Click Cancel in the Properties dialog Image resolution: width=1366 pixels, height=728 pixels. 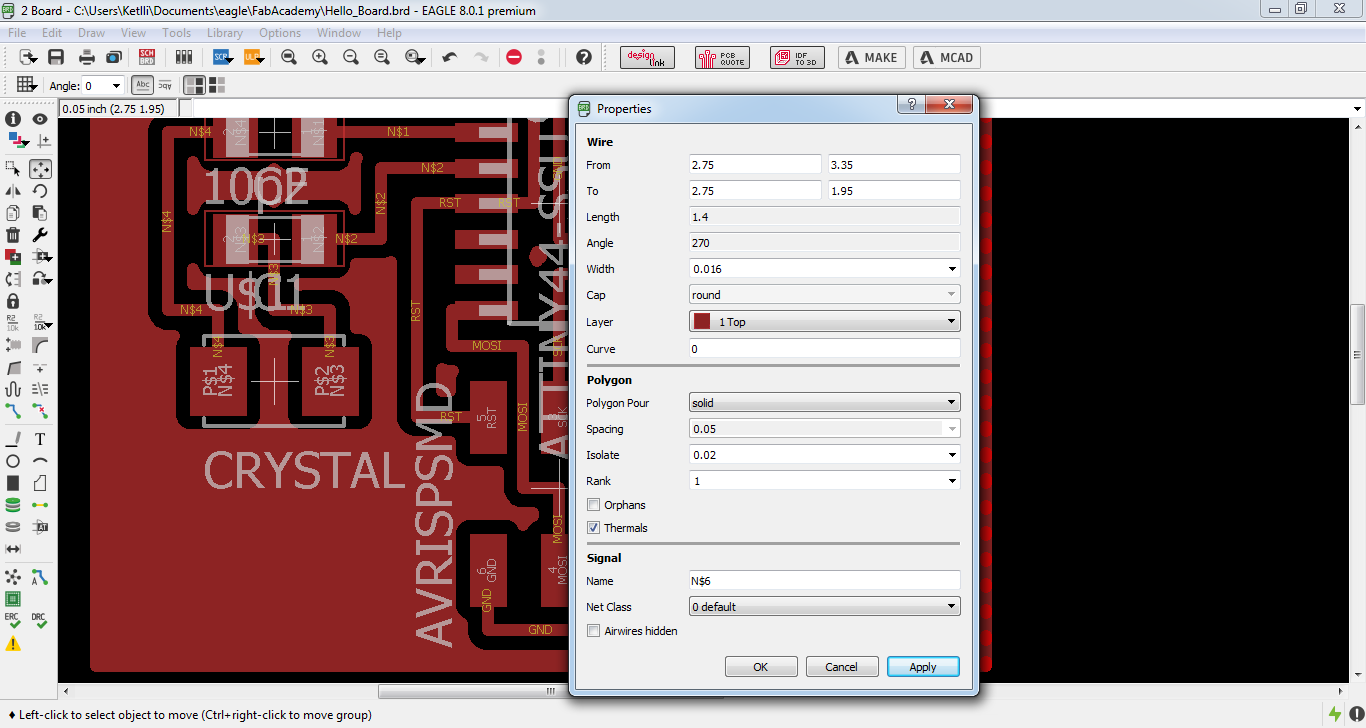(842, 667)
